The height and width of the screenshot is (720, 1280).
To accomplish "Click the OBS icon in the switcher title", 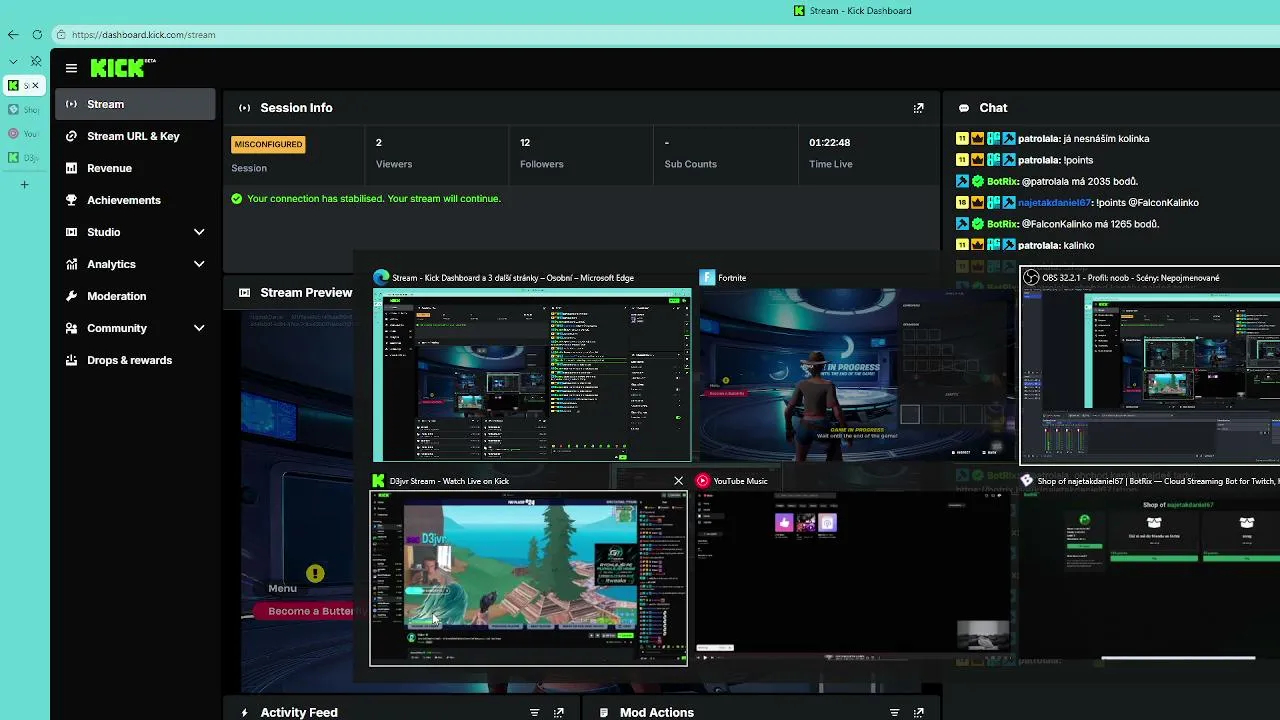I will coord(1031,278).
